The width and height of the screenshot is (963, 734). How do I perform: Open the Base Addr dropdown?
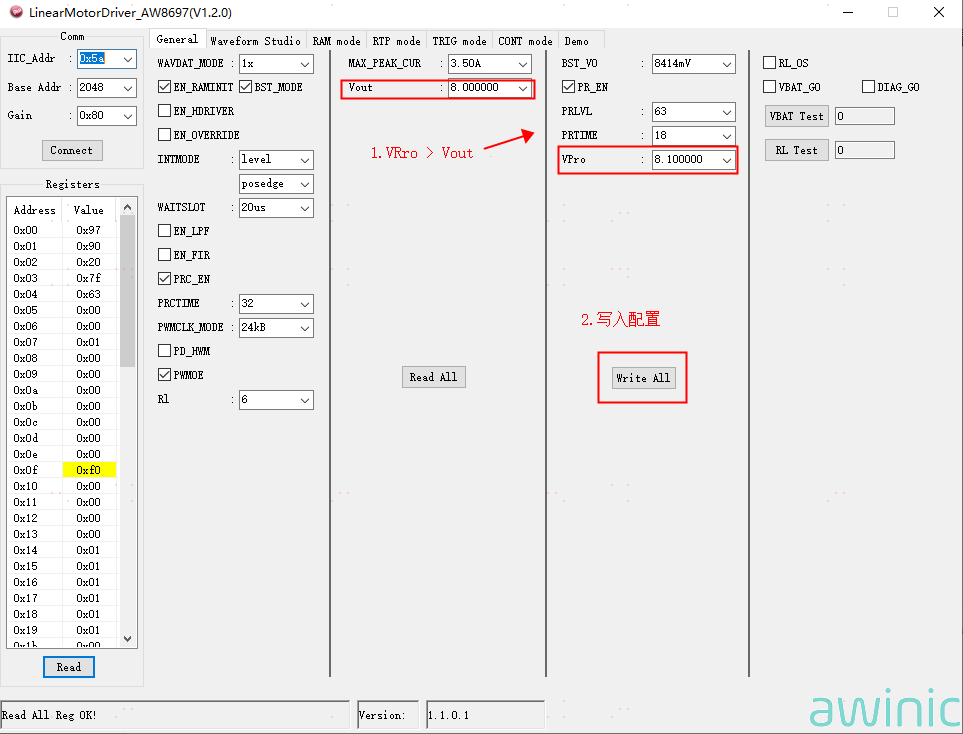pos(107,88)
